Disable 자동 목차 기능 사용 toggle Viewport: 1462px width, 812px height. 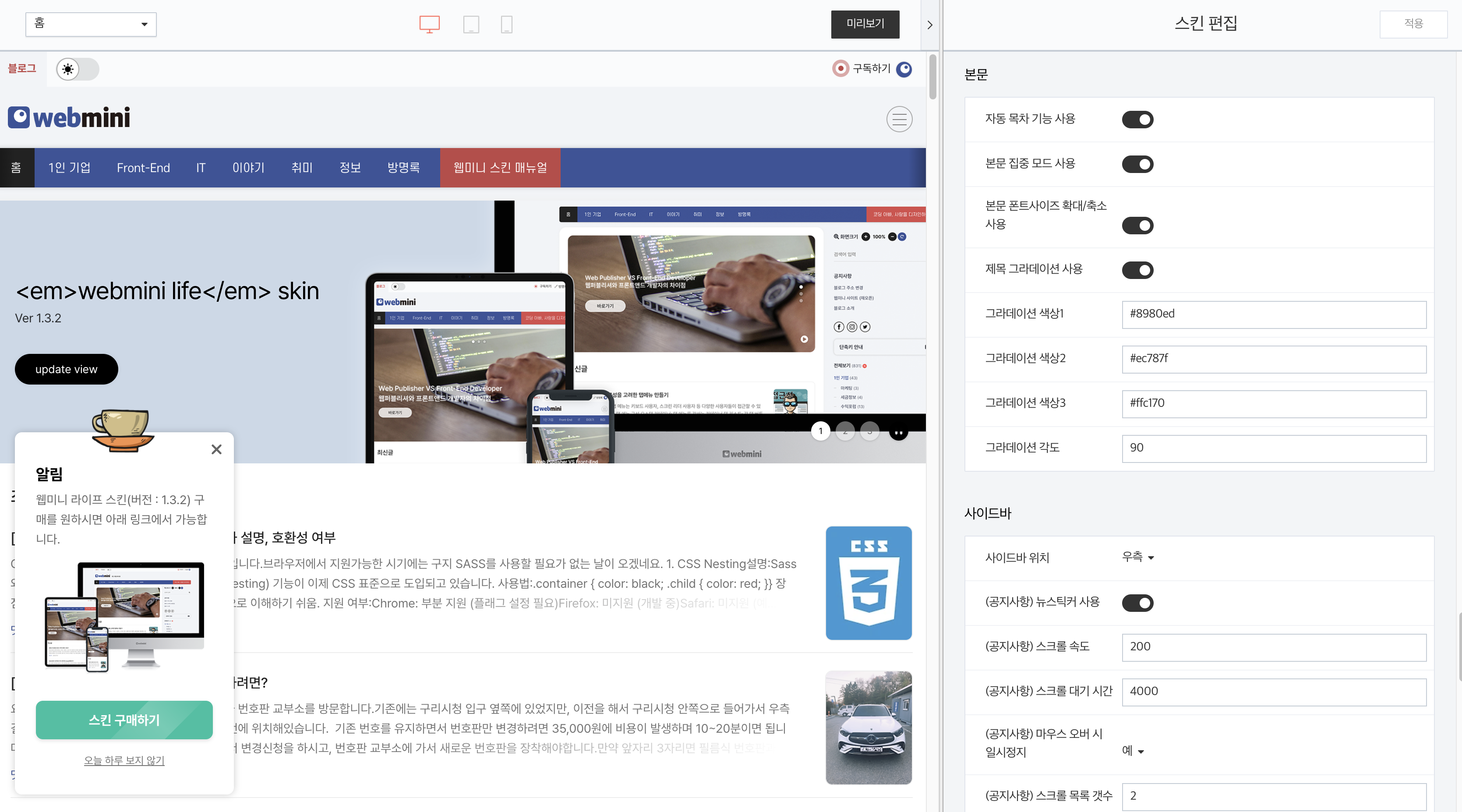(1137, 119)
